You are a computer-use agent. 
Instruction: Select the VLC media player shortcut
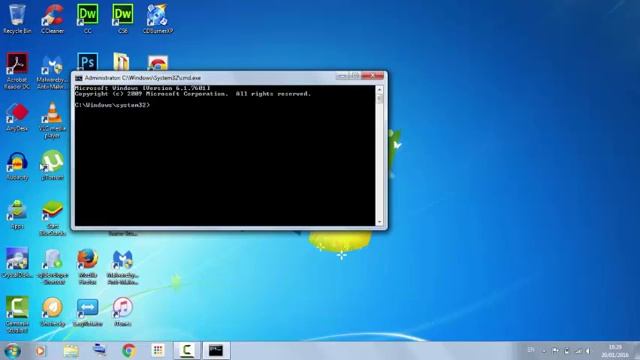(x=52, y=120)
